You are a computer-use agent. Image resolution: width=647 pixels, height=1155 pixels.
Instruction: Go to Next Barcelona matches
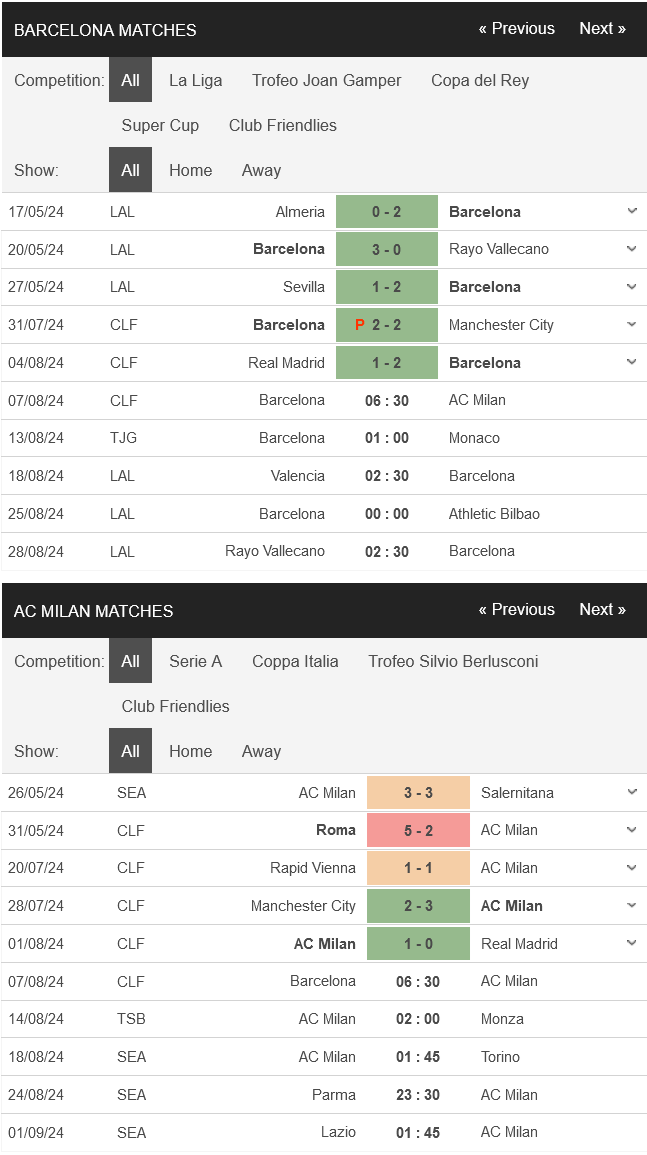coord(602,29)
